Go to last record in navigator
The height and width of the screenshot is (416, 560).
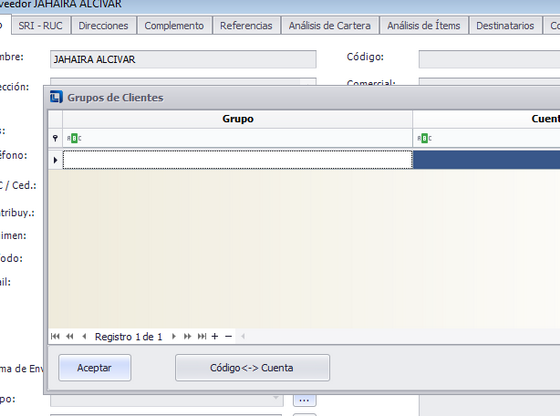[202, 336]
